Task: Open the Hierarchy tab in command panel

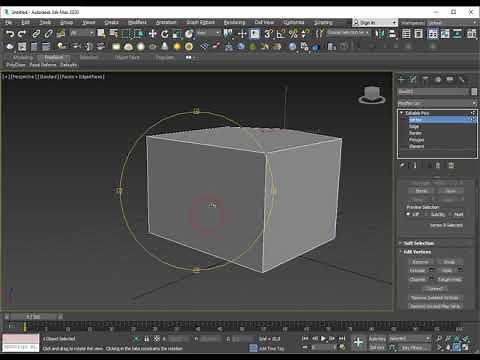Action: [x=425, y=79]
